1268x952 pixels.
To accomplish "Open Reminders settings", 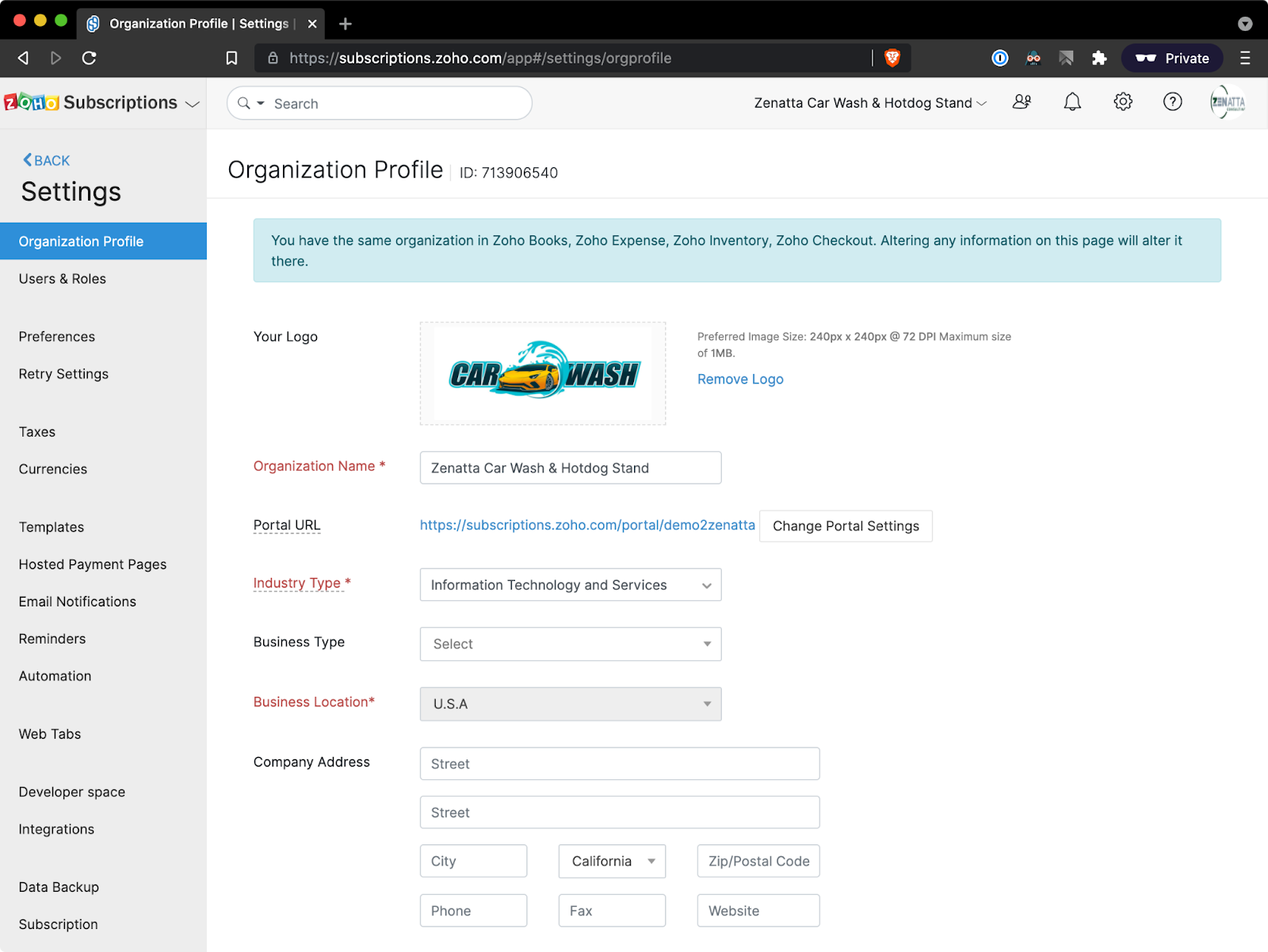I will pyautogui.click(x=52, y=639).
